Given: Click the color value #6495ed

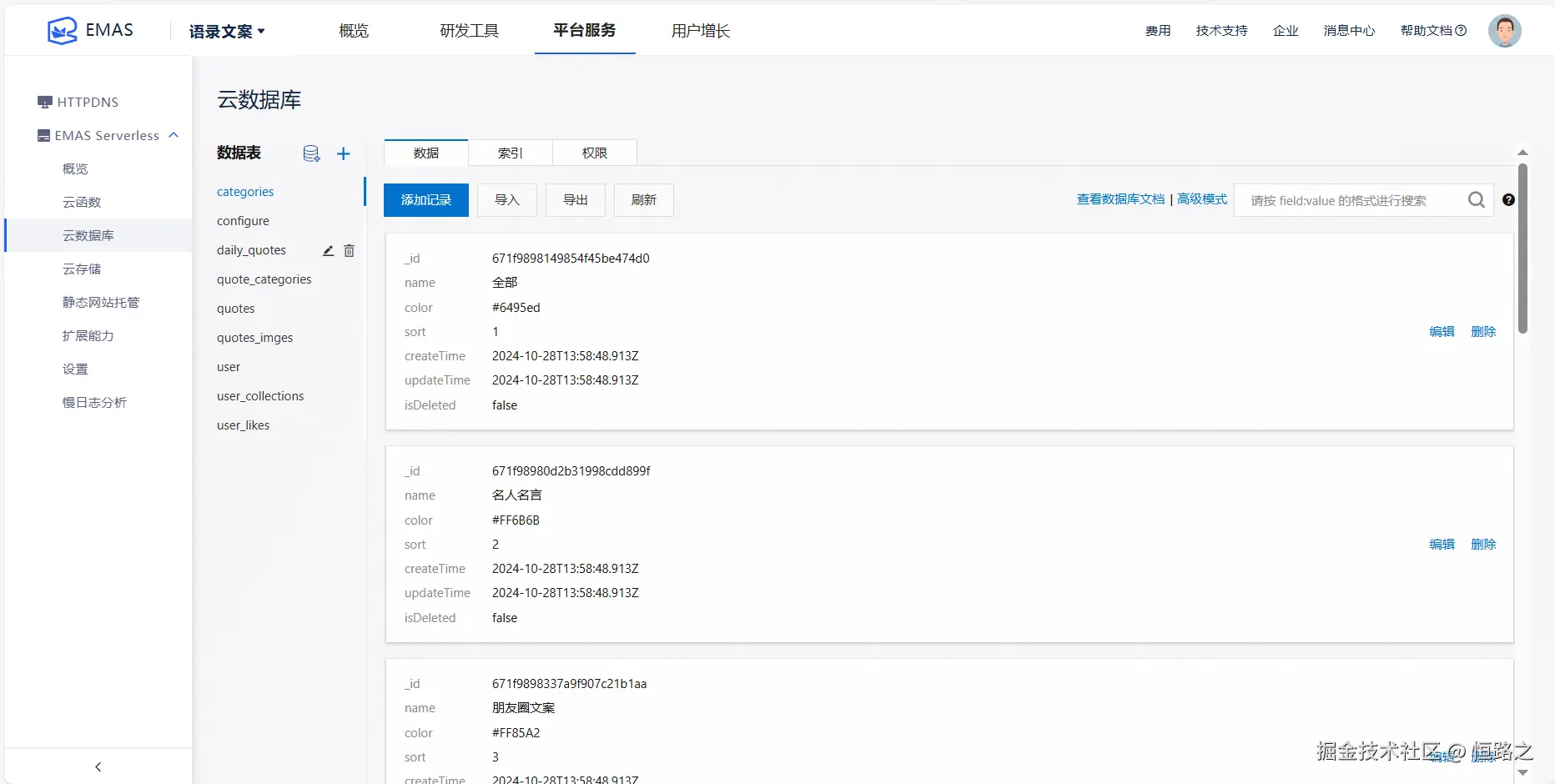Looking at the screenshot, I should 516,308.
